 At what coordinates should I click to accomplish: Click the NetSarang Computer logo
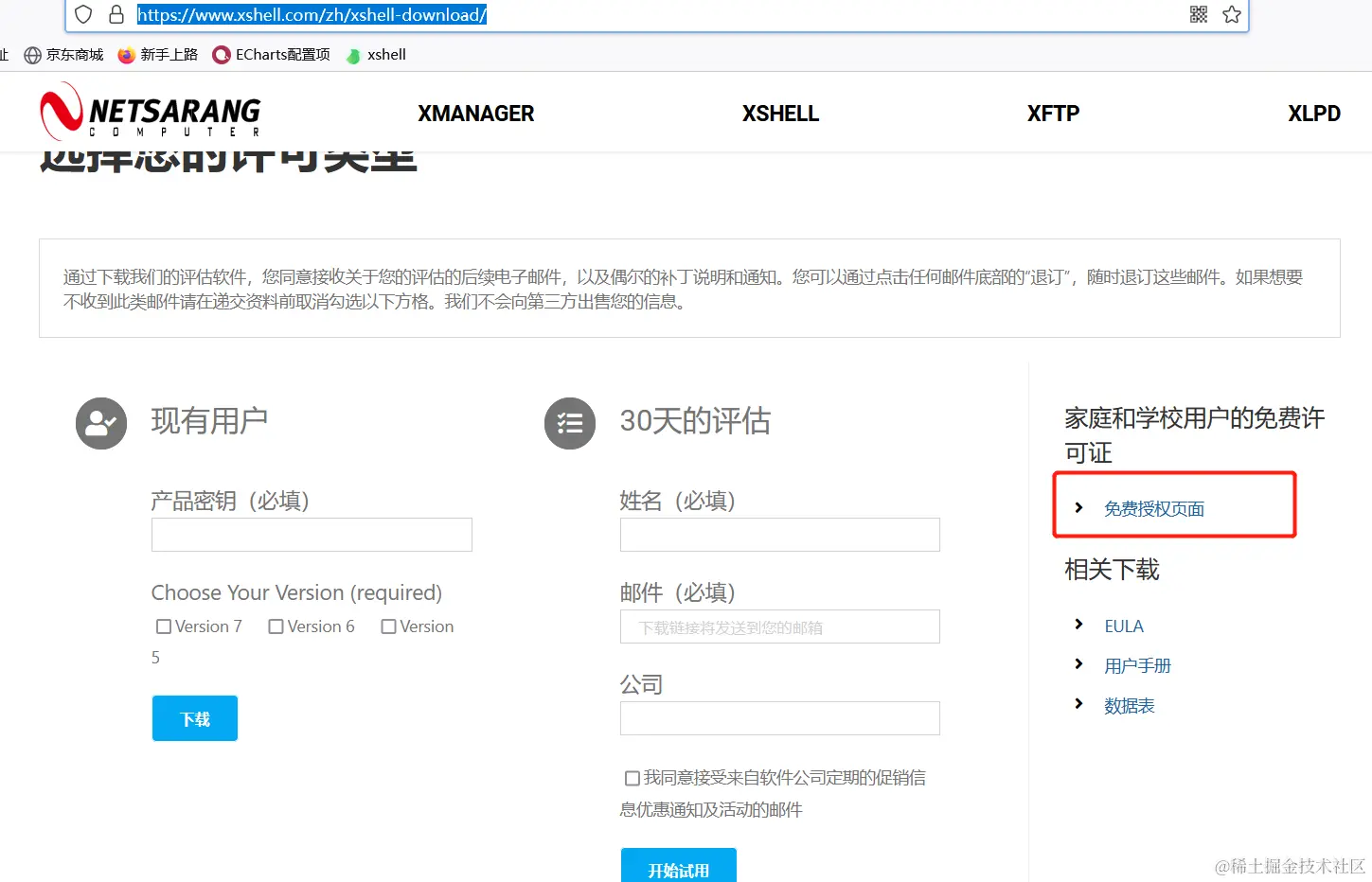[150, 112]
